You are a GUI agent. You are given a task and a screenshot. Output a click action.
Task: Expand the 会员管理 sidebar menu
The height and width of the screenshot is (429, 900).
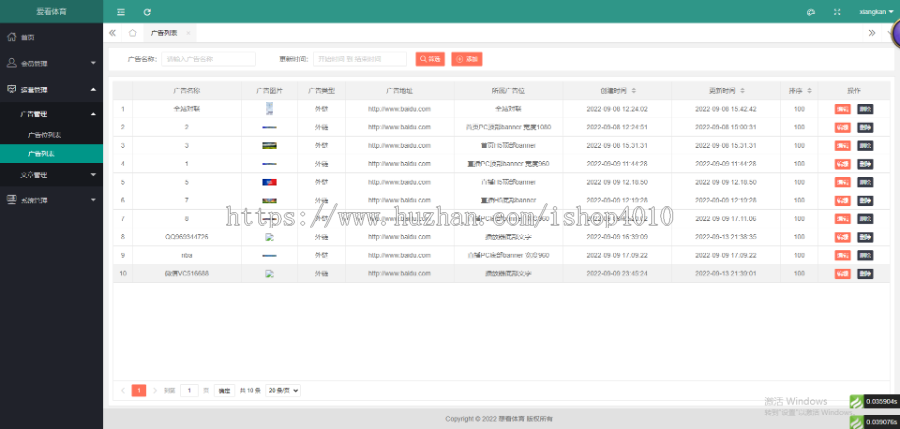pyautogui.click(x=51, y=63)
